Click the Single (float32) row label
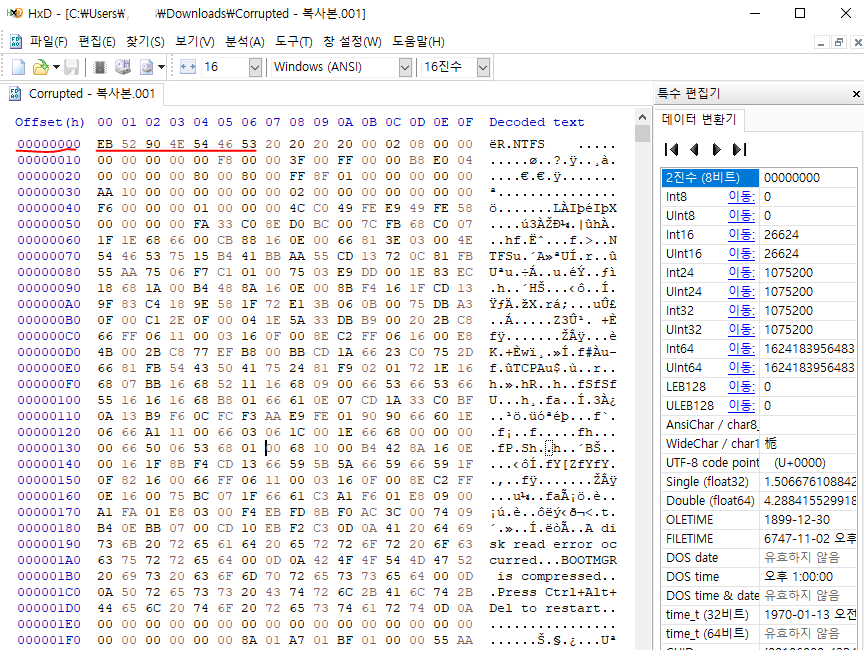864x650 pixels. 708,481
